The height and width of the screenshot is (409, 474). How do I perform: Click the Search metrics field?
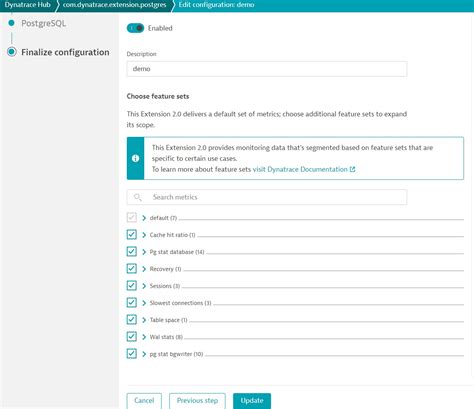click(x=267, y=197)
